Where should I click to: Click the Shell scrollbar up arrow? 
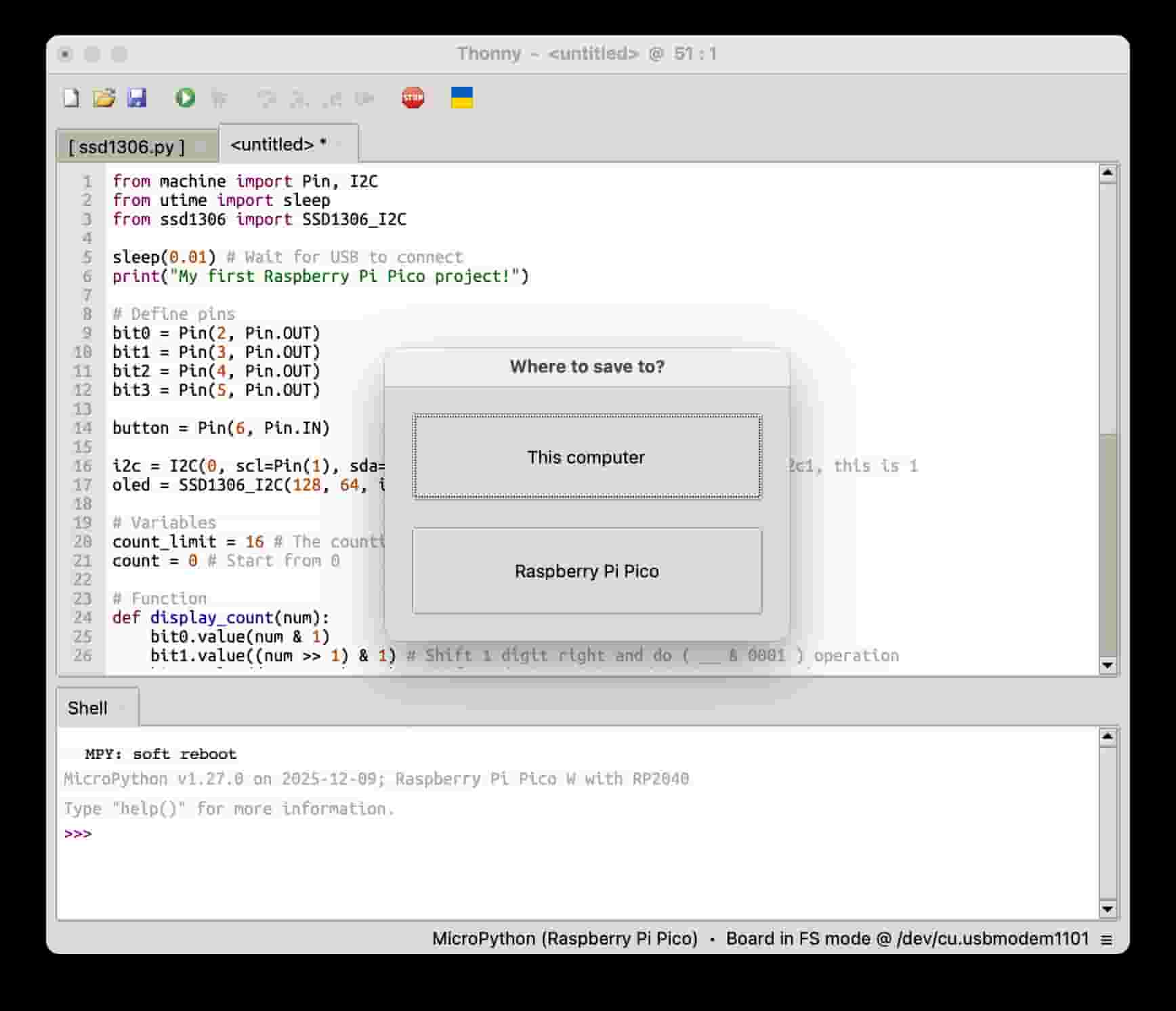pos(1108,737)
